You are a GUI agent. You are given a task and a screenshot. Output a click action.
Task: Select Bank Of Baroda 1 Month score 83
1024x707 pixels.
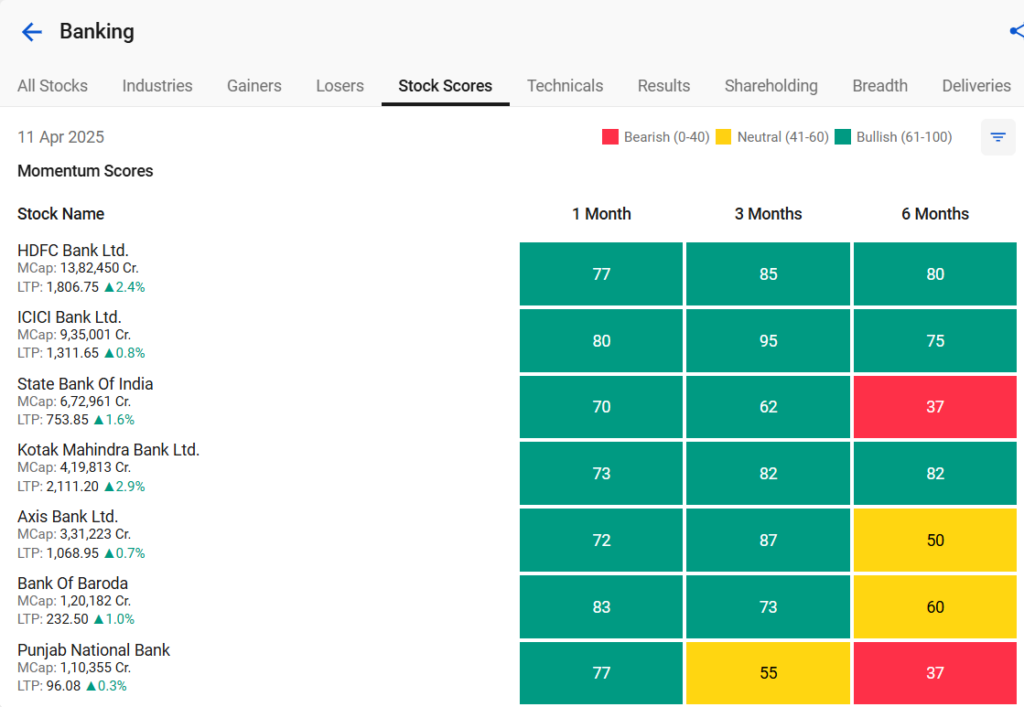601,606
